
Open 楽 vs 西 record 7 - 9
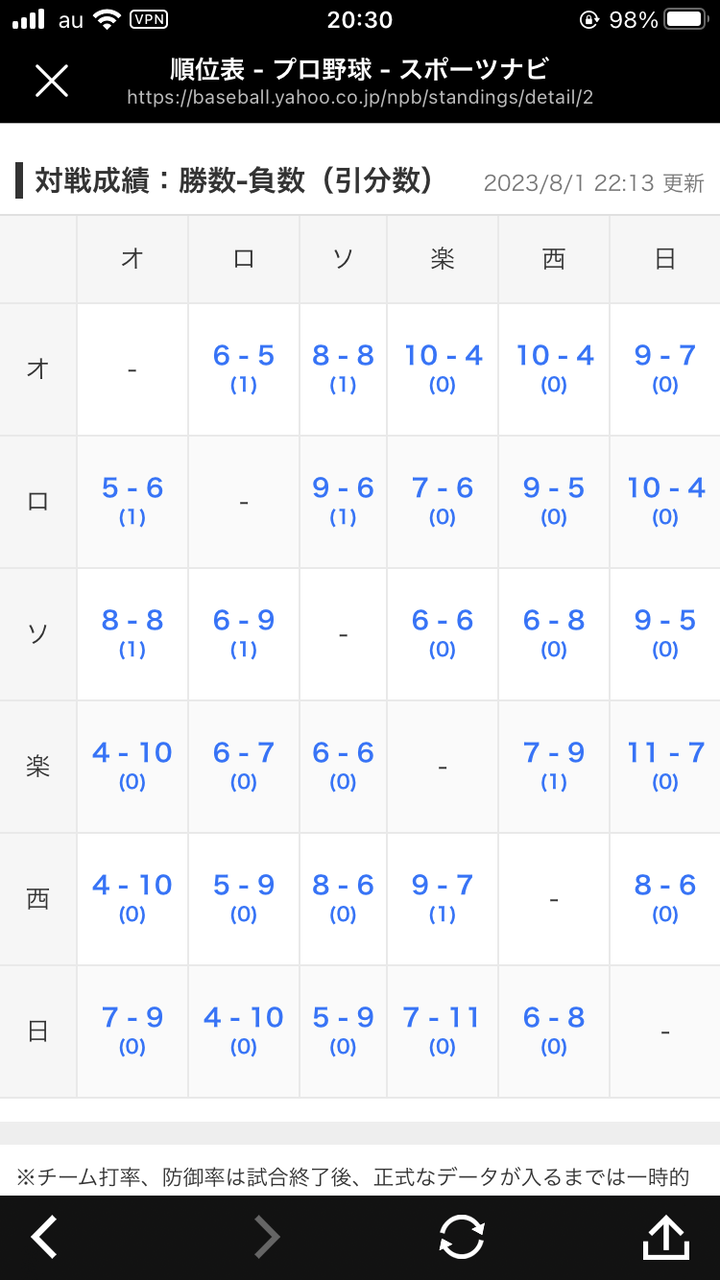554,753
